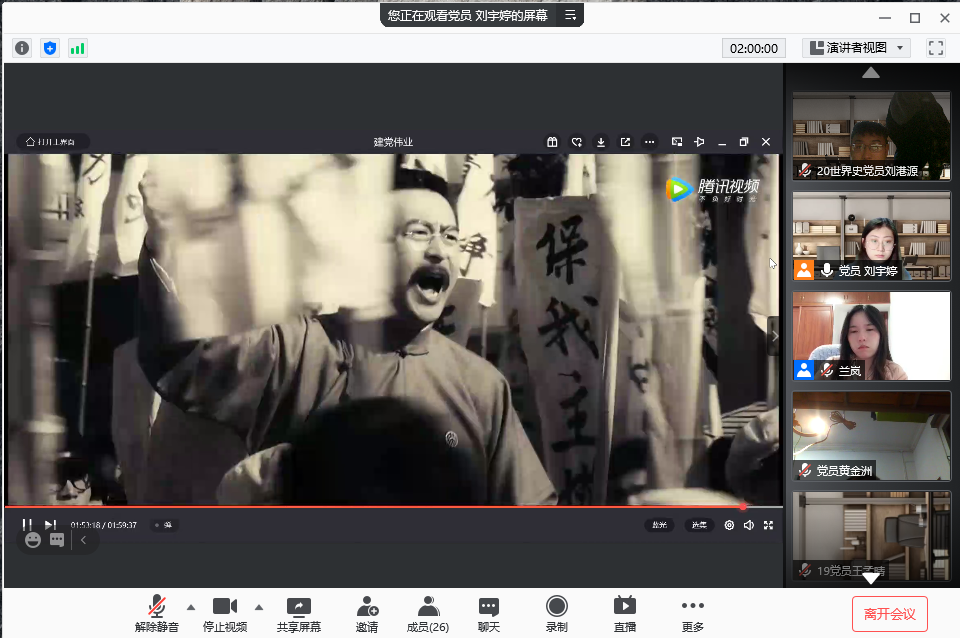Open the 成员(26) members list
Screen dimensions: 960x638
428,613
